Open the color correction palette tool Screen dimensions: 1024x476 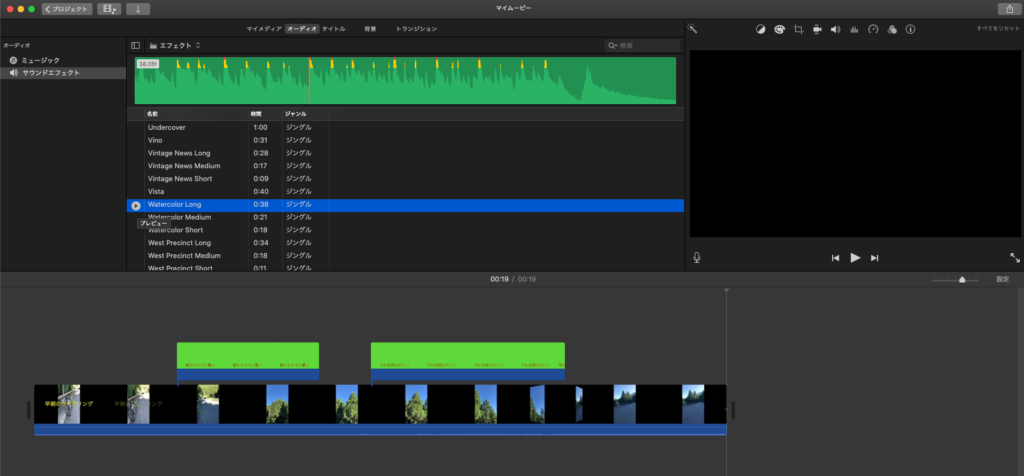pyautogui.click(x=779, y=30)
